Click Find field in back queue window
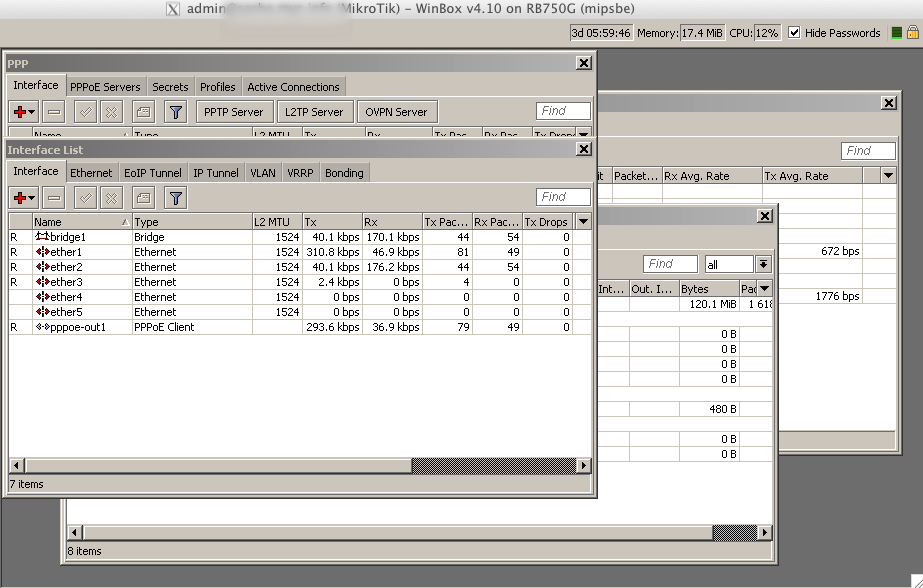This screenshot has height=588, width=923. [x=868, y=151]
